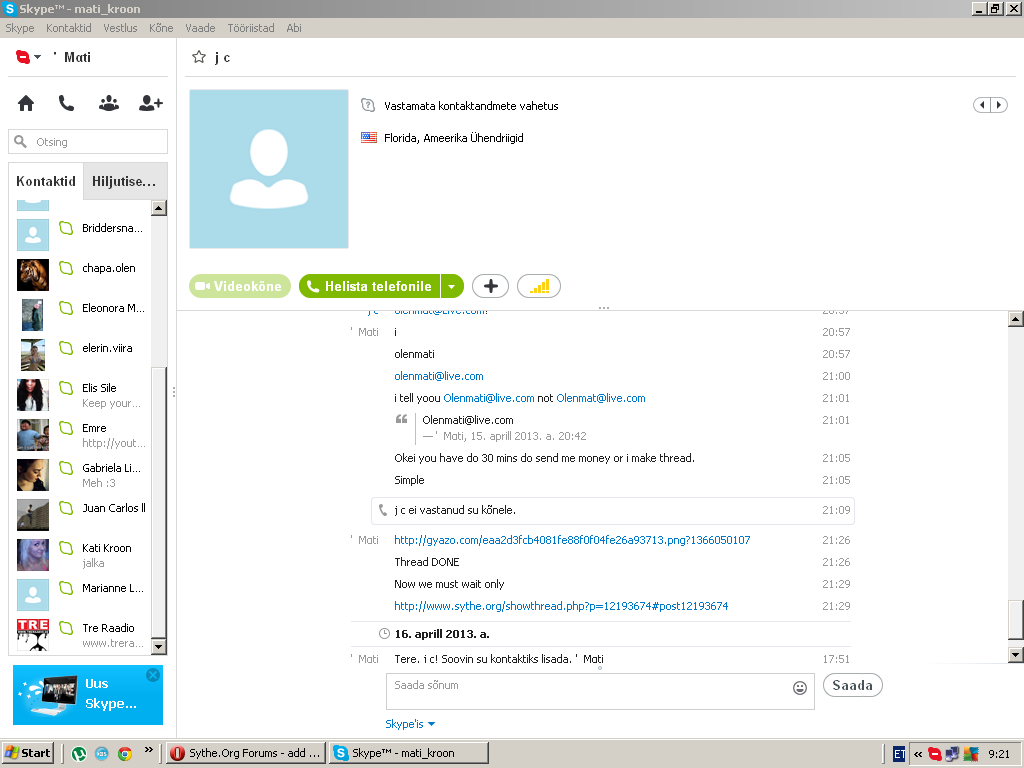This screenshot has width=1024, height=768.
Task: Check call quality signal bars button
Action: pyautogui.click(x=539, y=286)
